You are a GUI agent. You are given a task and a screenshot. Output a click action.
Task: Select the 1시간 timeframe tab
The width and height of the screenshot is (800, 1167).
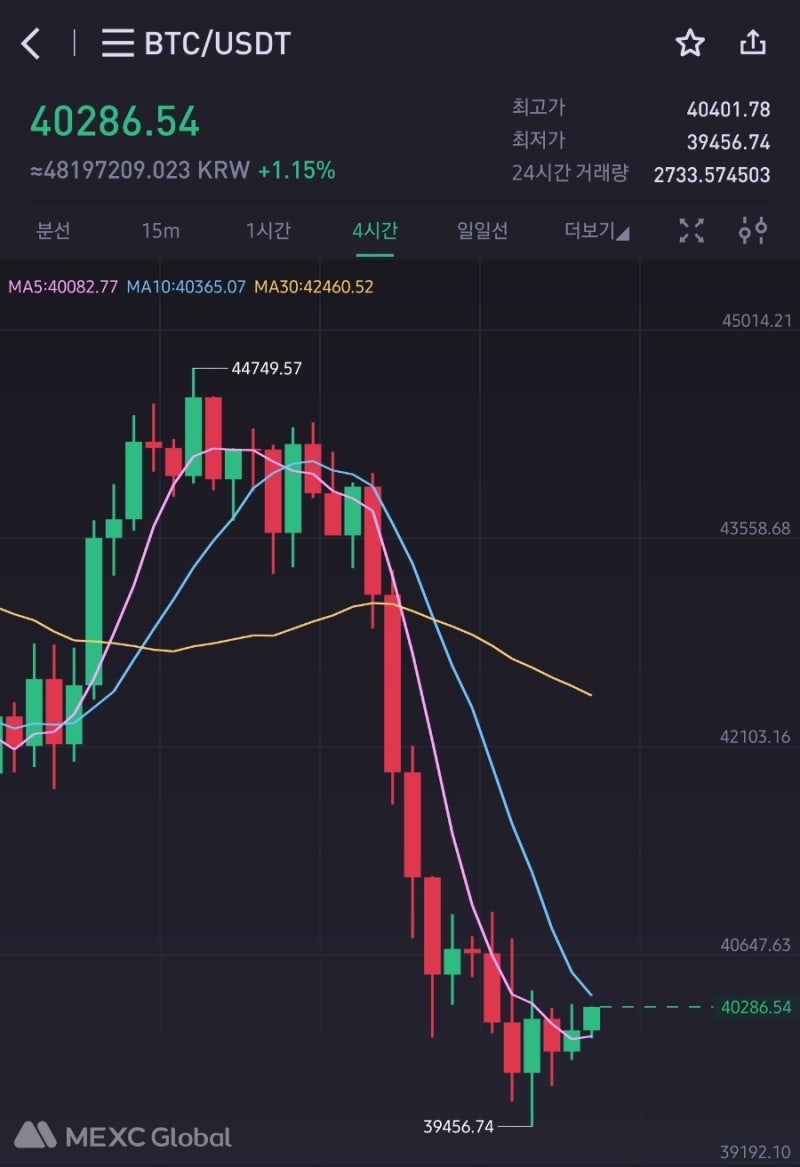268,231
